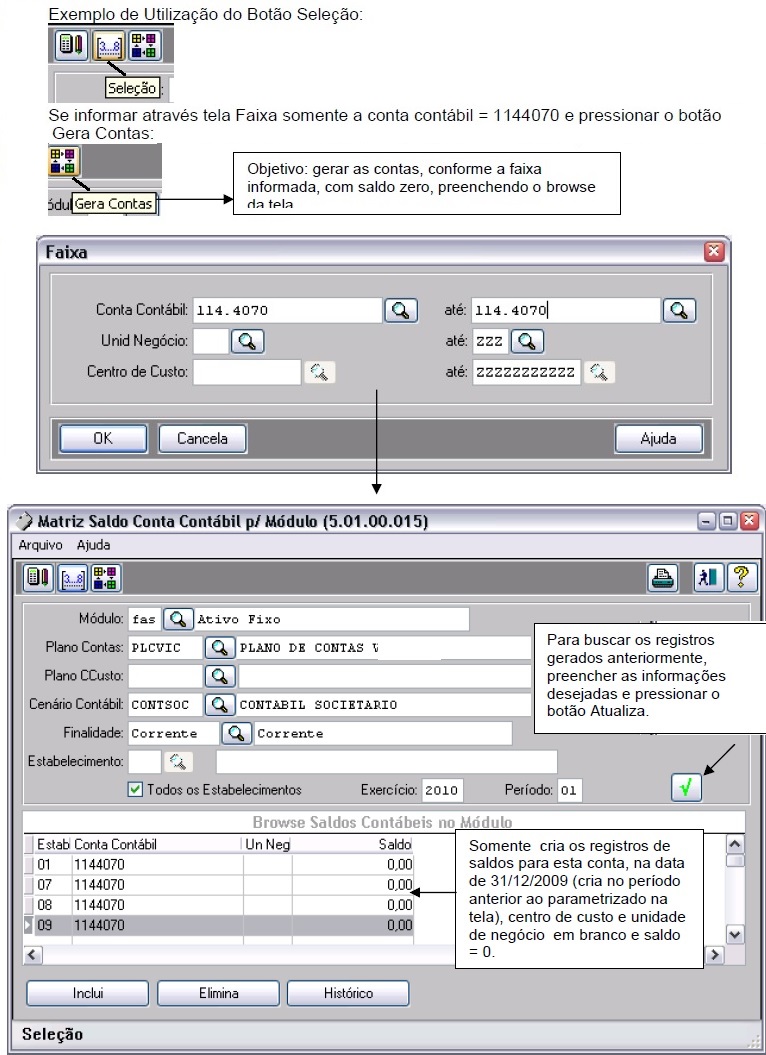Click Cenário Contábil field containing CONTSOC

pyautogui.click(x=165, y=704)
